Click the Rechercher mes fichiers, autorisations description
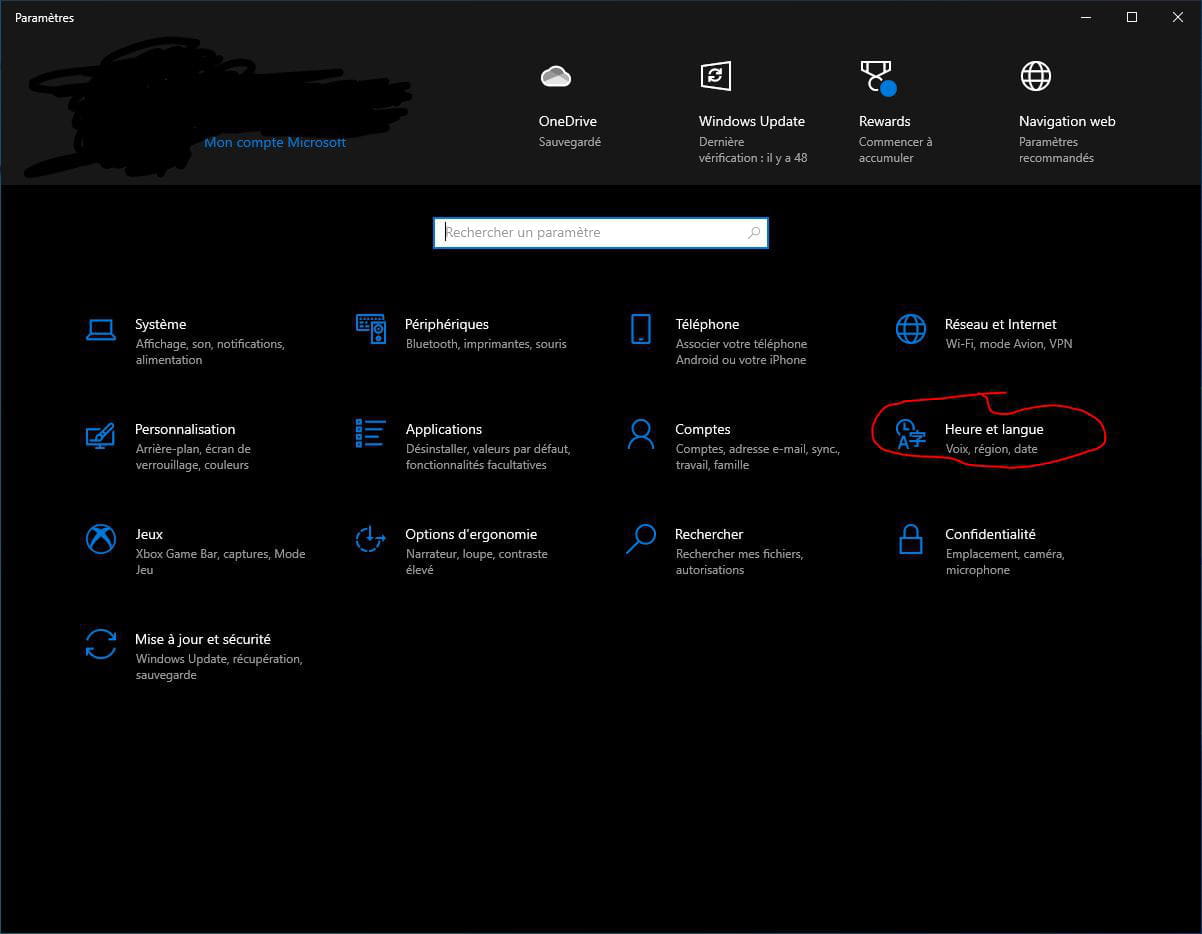The width and height of the screenshot is (1202, 934). [x=740, y=562]
